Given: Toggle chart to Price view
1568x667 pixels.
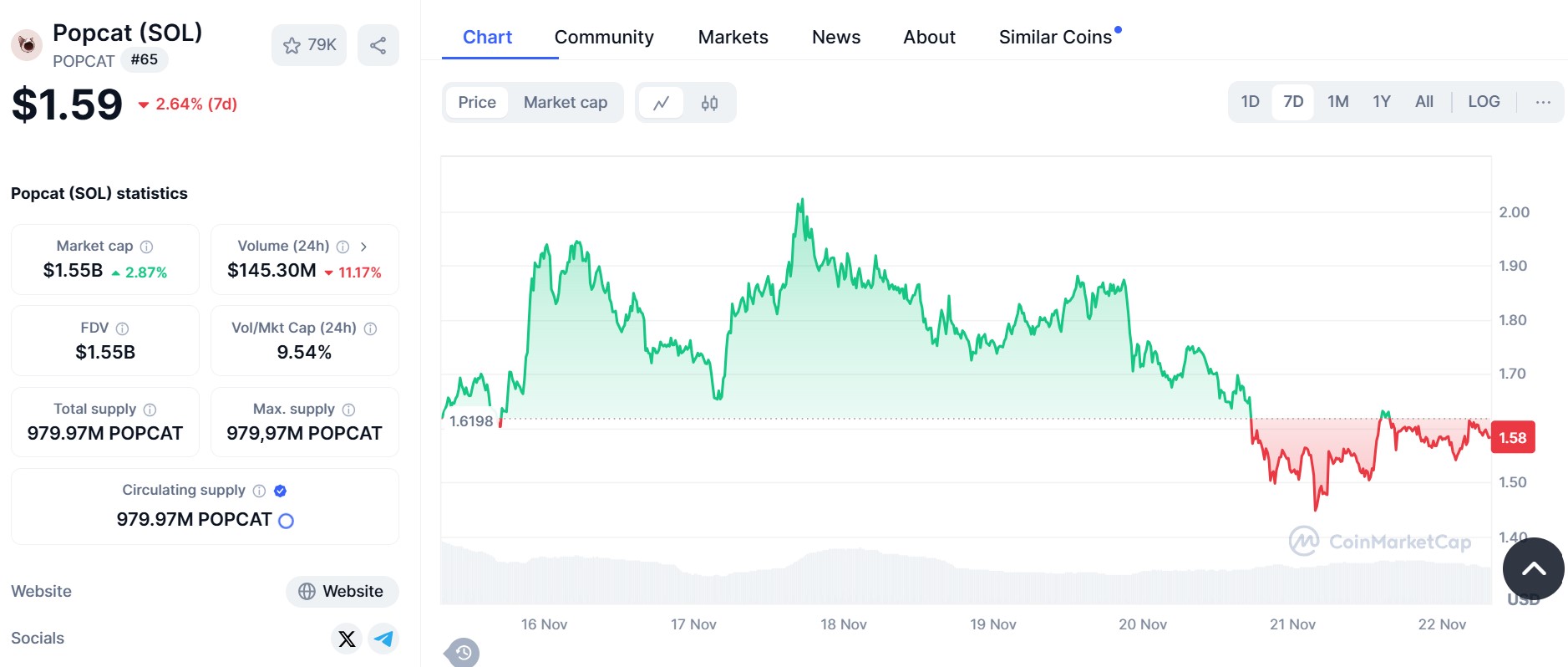Looking at the screenshot, I should pos(477,103).
